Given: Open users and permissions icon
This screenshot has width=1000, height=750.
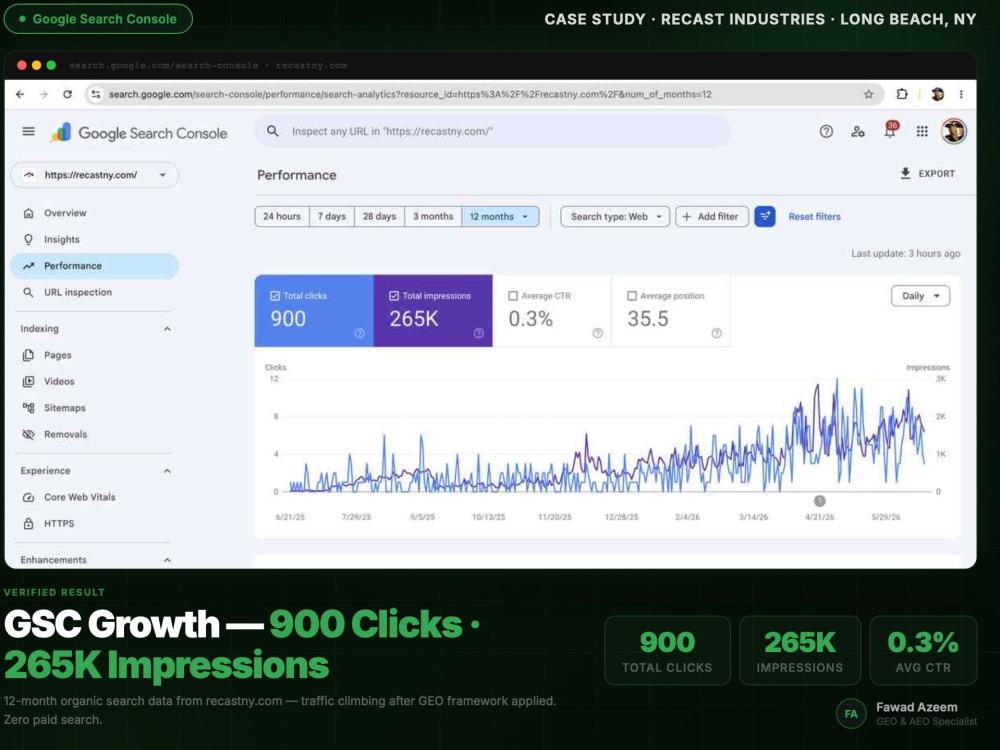Looking at the screenshot, I should click(x=858, y=131).
